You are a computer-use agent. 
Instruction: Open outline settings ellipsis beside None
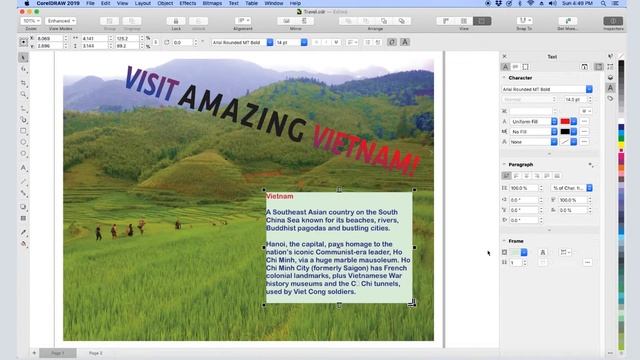click(x=584, y=142)
